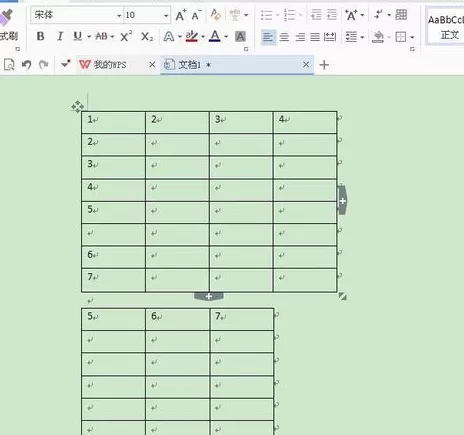Decrease font size with A- icon
The width and height of the screenshot is (464, 435).
196,15
